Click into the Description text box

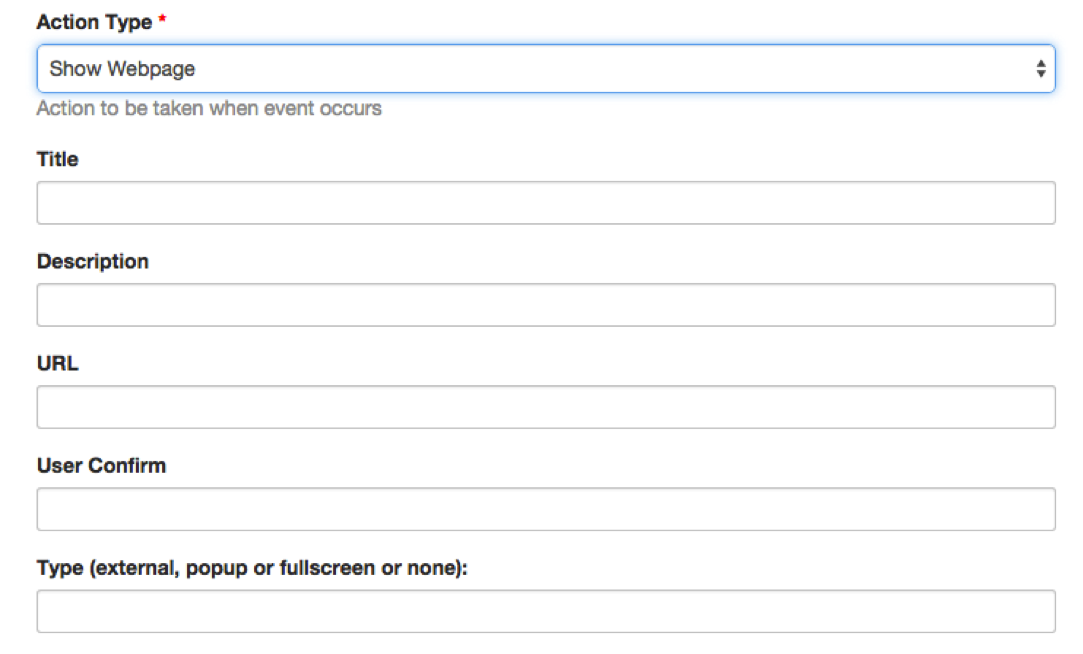pos(545,305)
